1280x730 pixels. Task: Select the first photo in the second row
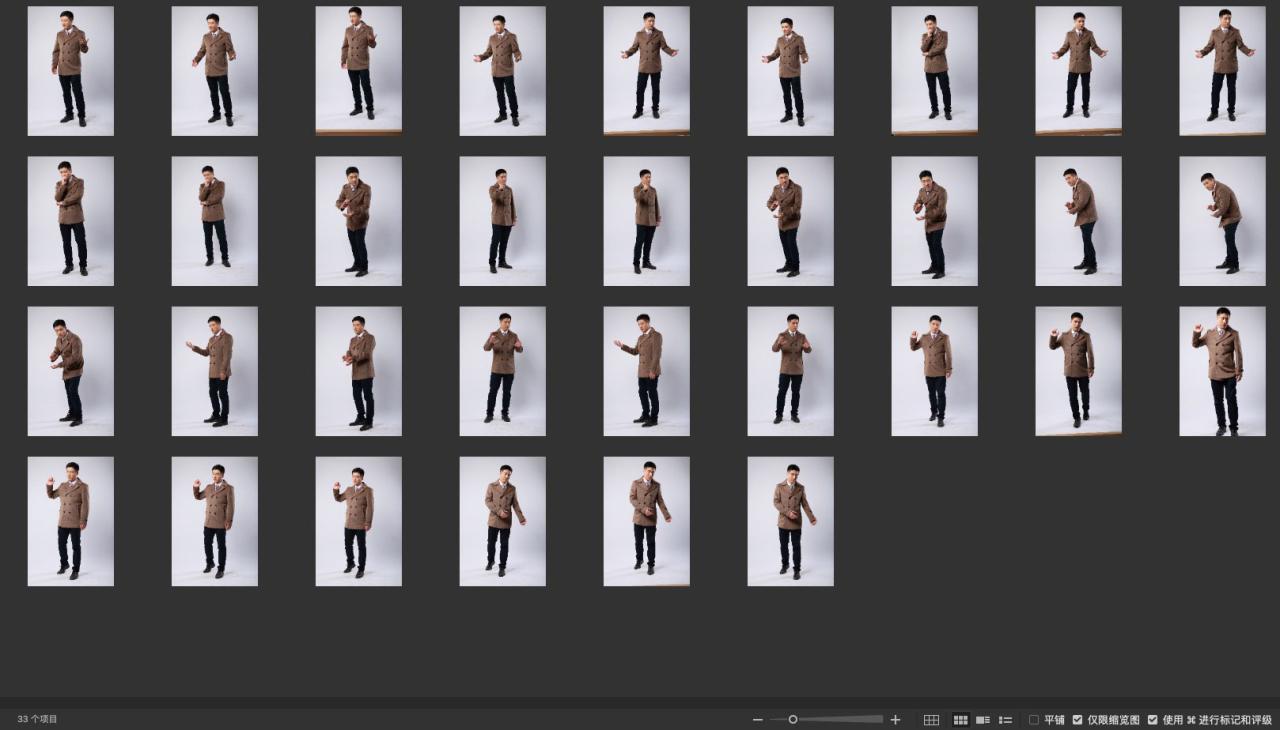[x=70, y=221]
